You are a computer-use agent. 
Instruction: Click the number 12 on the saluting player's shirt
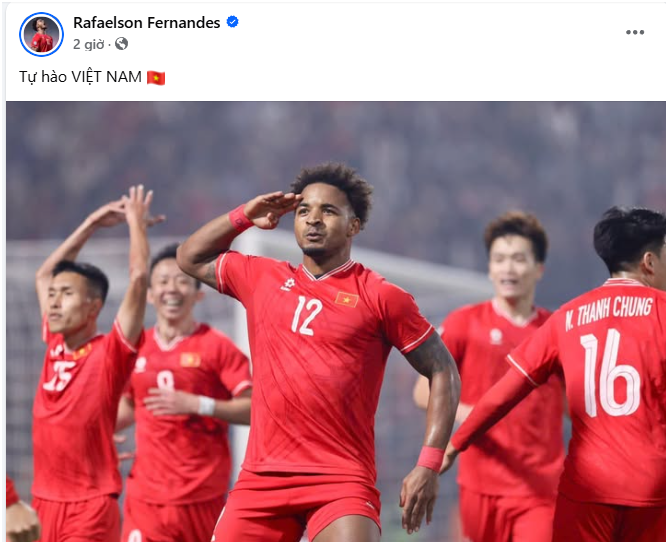click(306, 315)
